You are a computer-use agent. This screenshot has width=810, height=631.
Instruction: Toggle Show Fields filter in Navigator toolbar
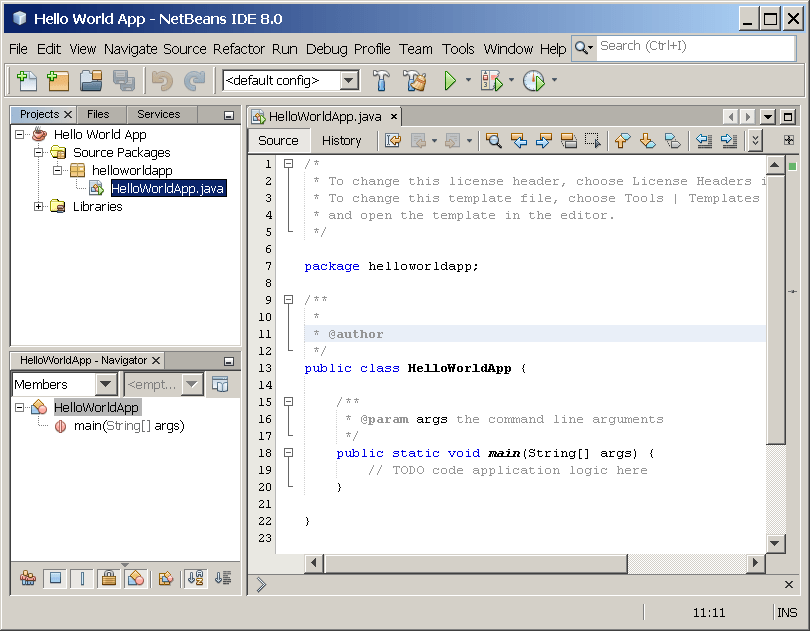click(55, 578)
